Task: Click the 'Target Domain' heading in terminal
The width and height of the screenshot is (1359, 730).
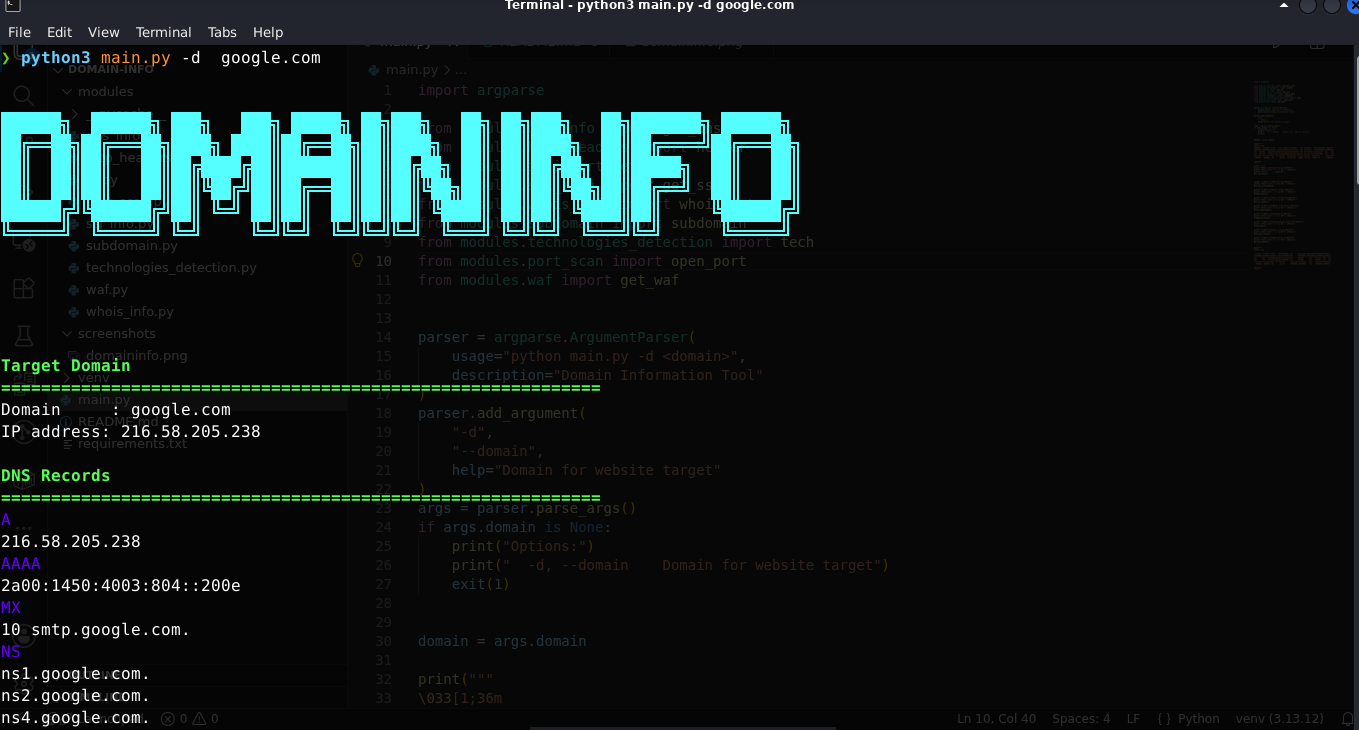Action: pos(66,365)
